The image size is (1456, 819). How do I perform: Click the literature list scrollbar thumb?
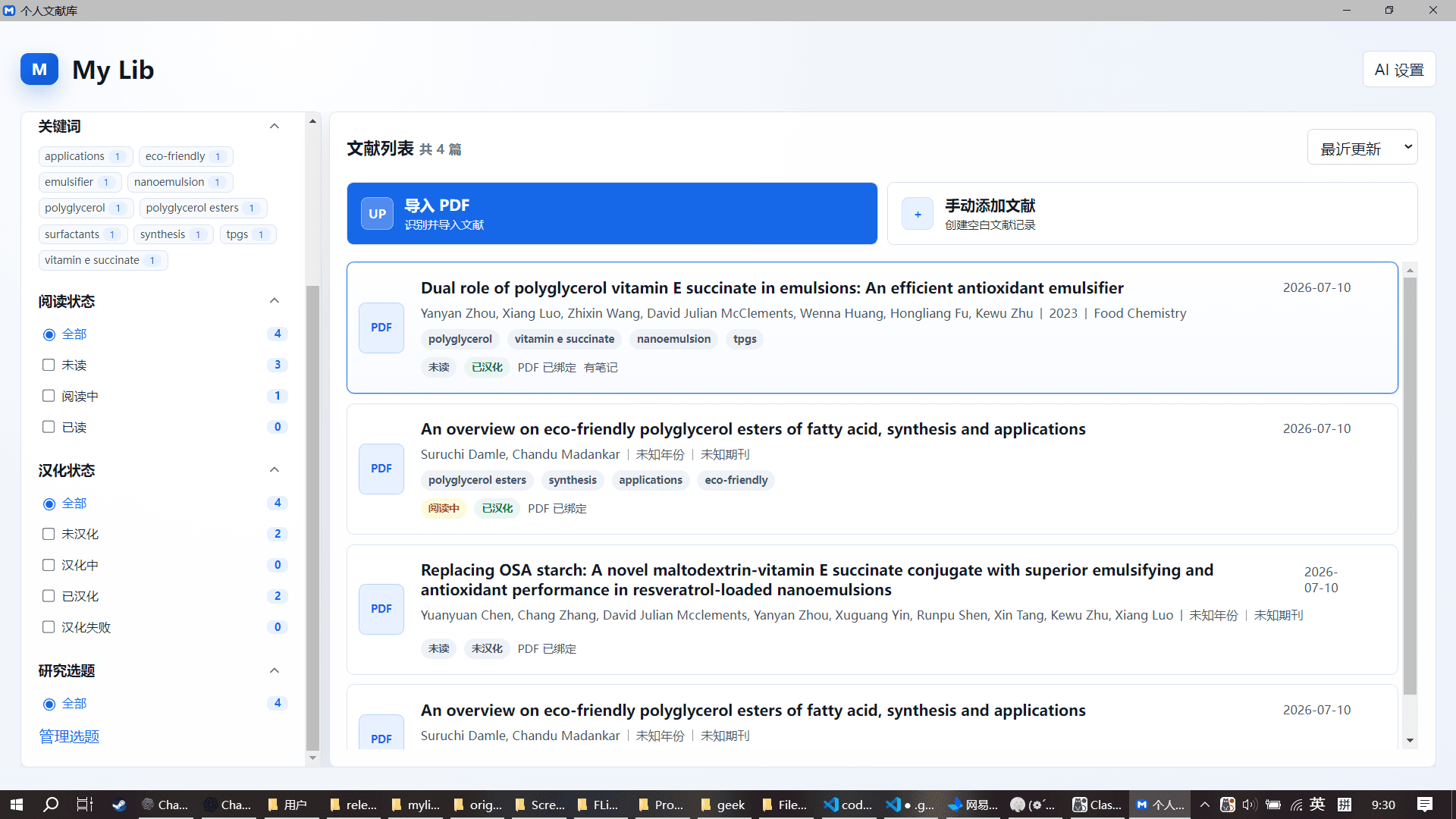click(1410, 485)
